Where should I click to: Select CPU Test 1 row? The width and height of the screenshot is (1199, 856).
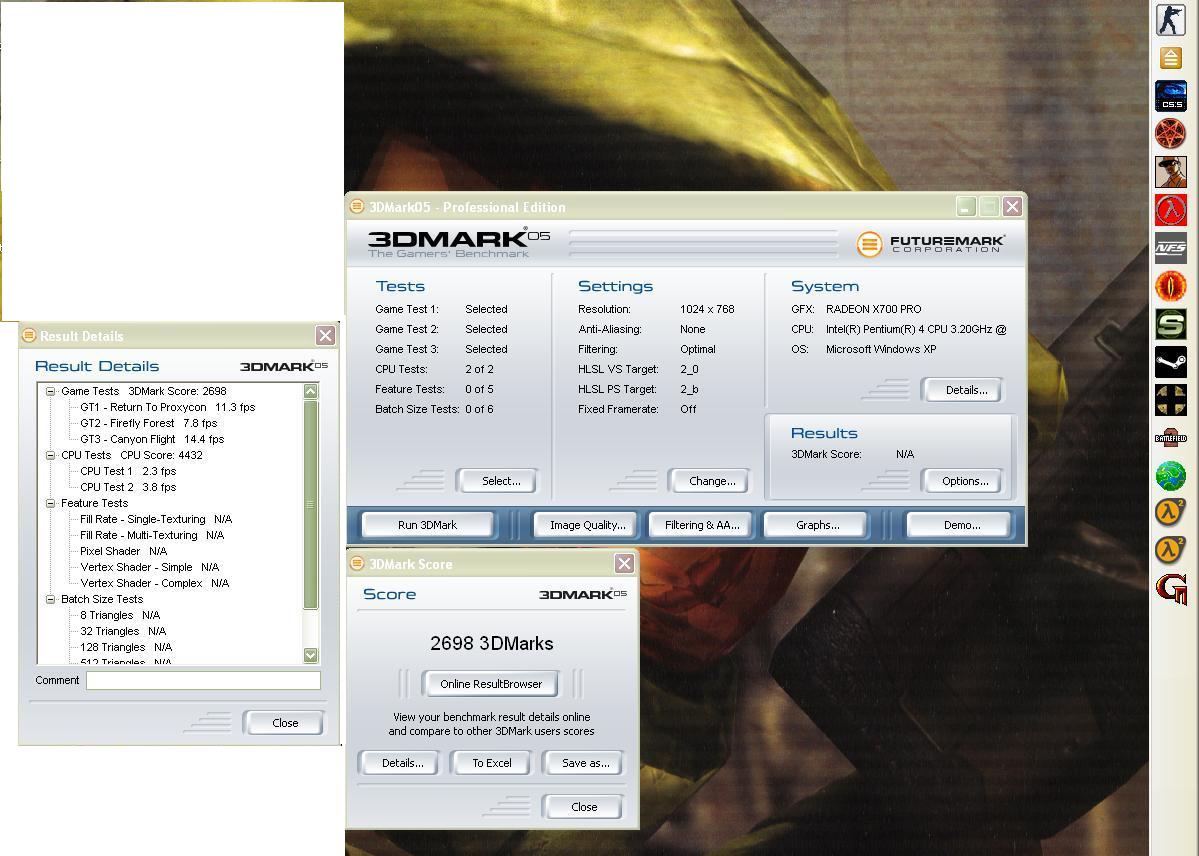point(128,471)
